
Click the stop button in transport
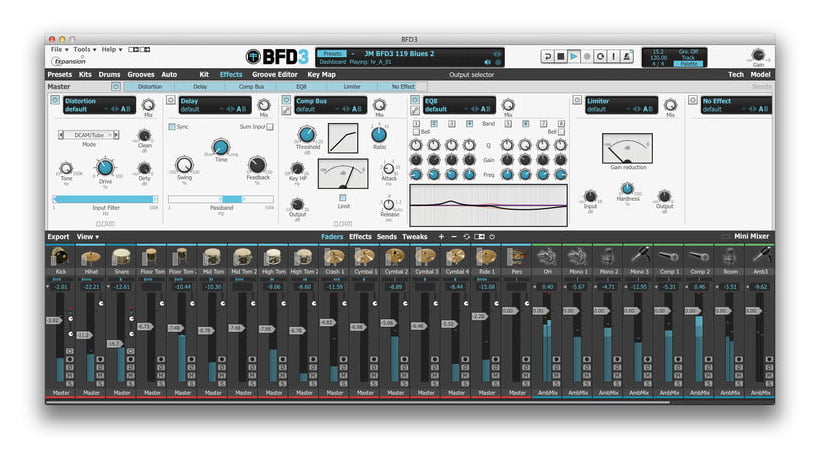[561, 56]
